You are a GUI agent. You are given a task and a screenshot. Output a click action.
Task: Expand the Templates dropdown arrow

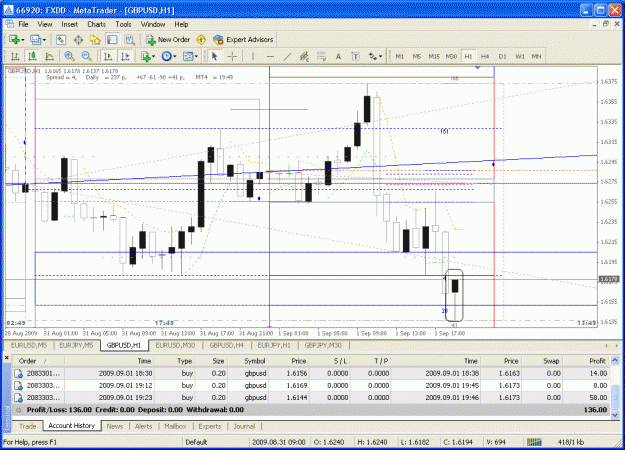tap(196, 57)
